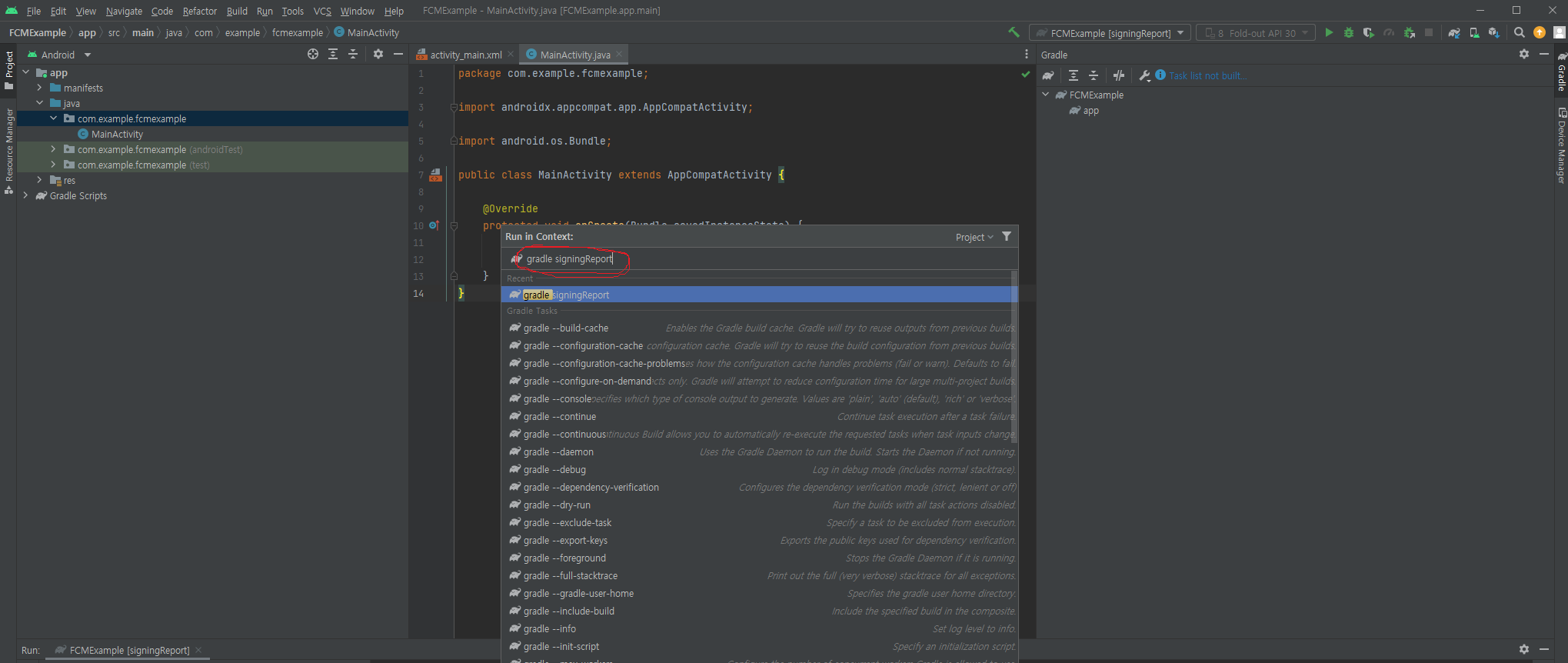
Task: Choose gradle --debug task option
Action: pyautogui.click(x=759, y=469)
